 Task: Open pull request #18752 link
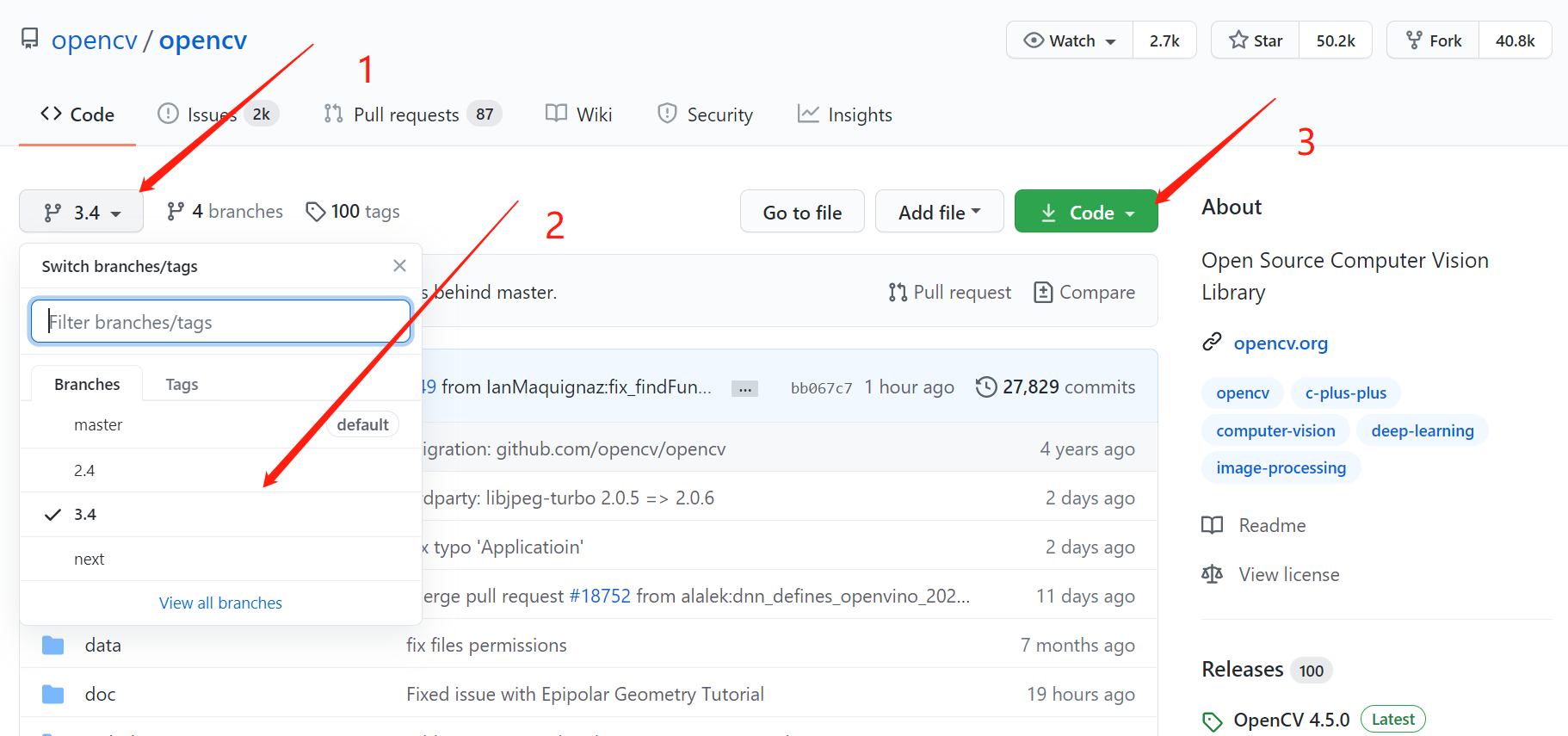tap(600, 597)
